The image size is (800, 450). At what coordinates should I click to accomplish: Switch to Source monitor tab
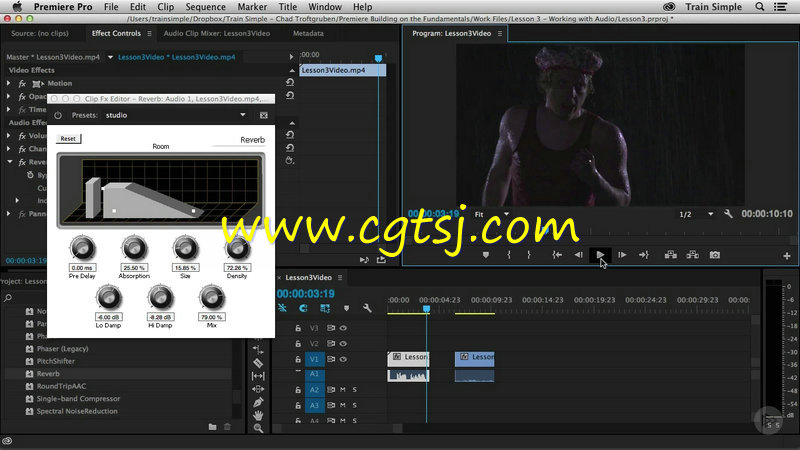pos(40,33)
